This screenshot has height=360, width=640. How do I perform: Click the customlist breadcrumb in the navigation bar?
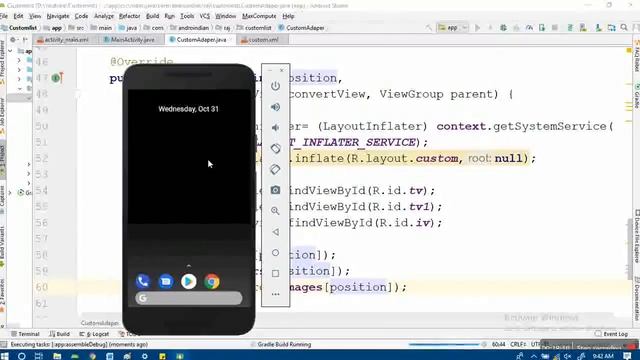(254, 28)
